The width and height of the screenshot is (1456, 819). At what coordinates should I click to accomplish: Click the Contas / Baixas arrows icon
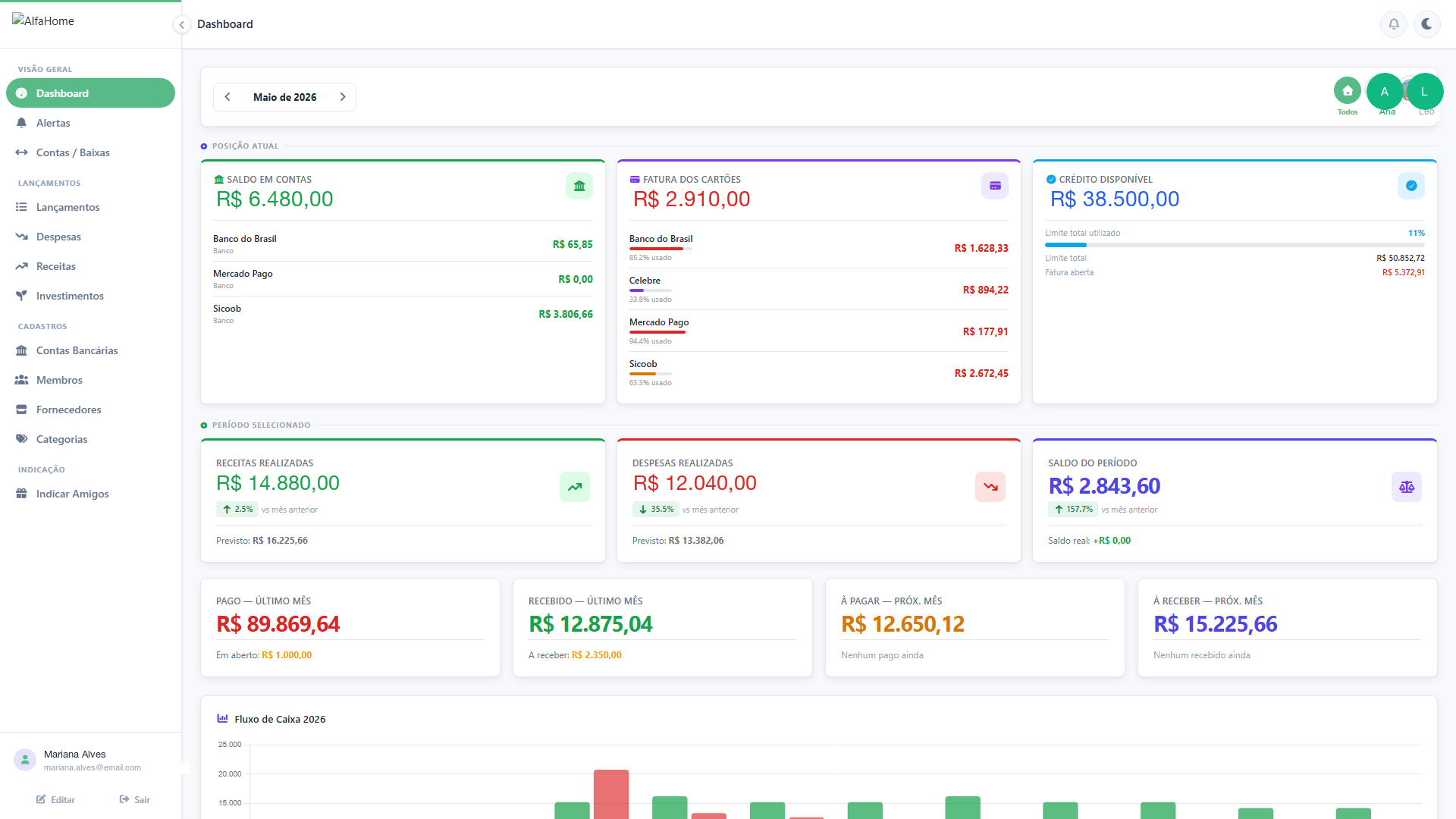point(21,152)
